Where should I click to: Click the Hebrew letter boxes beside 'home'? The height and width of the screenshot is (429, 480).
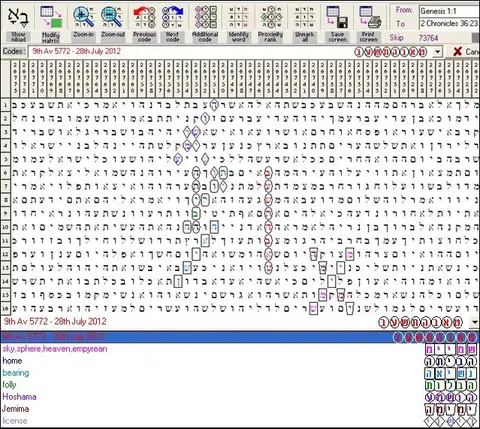[451, 361]
